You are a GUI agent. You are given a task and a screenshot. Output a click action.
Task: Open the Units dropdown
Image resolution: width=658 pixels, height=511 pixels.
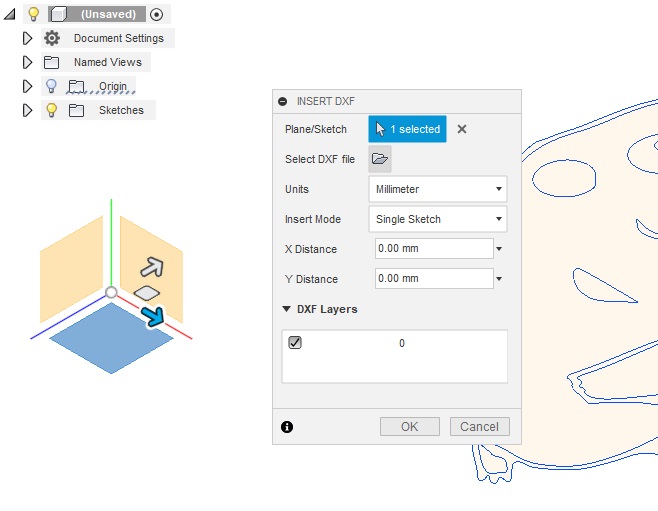click(x=438, y=189)
